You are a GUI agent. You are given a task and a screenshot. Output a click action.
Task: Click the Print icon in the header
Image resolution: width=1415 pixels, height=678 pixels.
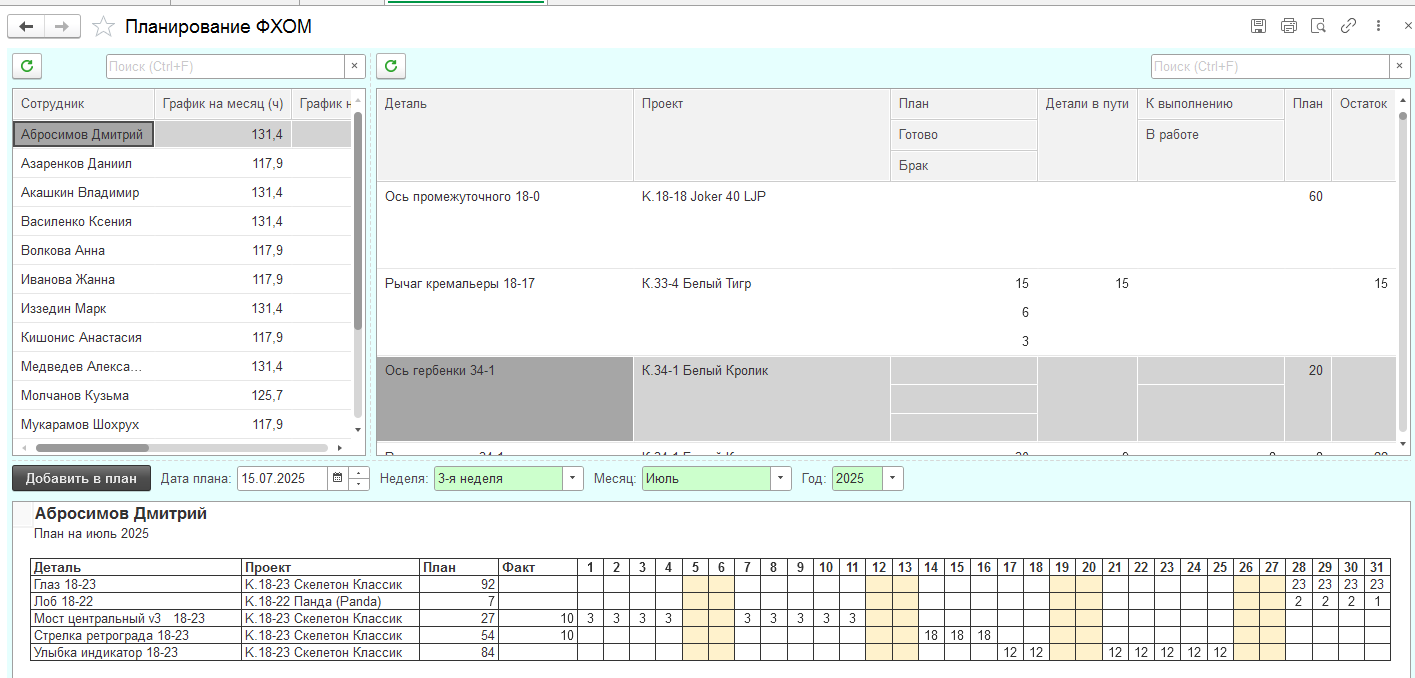coord(1288,27)
